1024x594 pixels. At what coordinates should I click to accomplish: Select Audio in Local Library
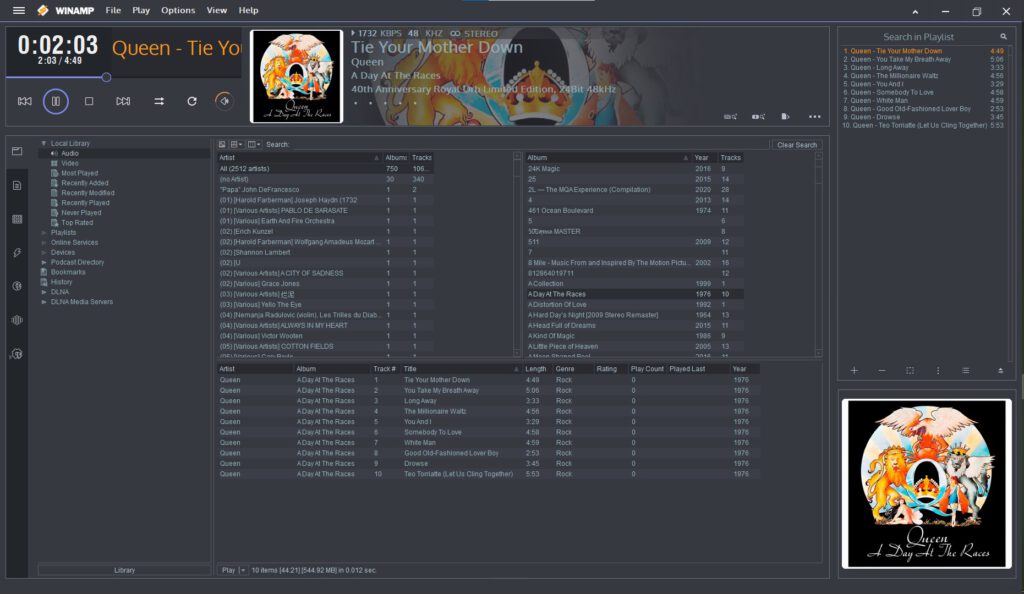(x=70, y=153)
